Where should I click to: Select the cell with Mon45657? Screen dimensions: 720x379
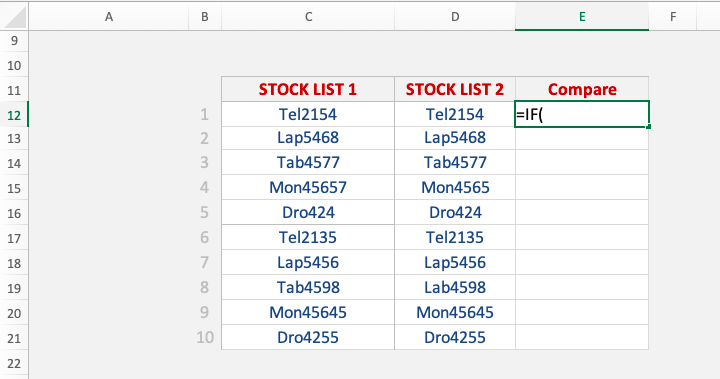coord(308,187)
